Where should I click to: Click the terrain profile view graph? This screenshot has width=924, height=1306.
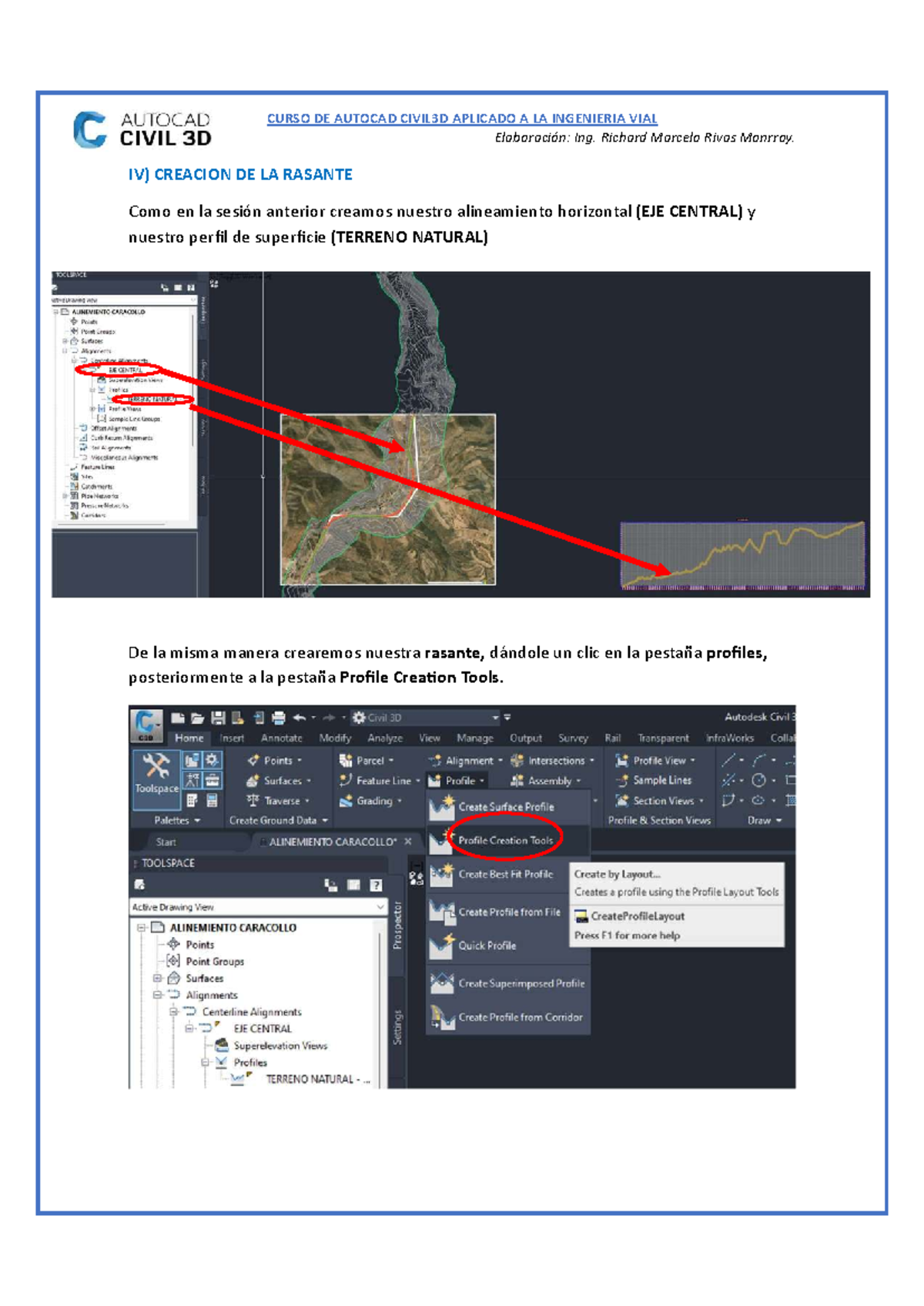[743, 555]
